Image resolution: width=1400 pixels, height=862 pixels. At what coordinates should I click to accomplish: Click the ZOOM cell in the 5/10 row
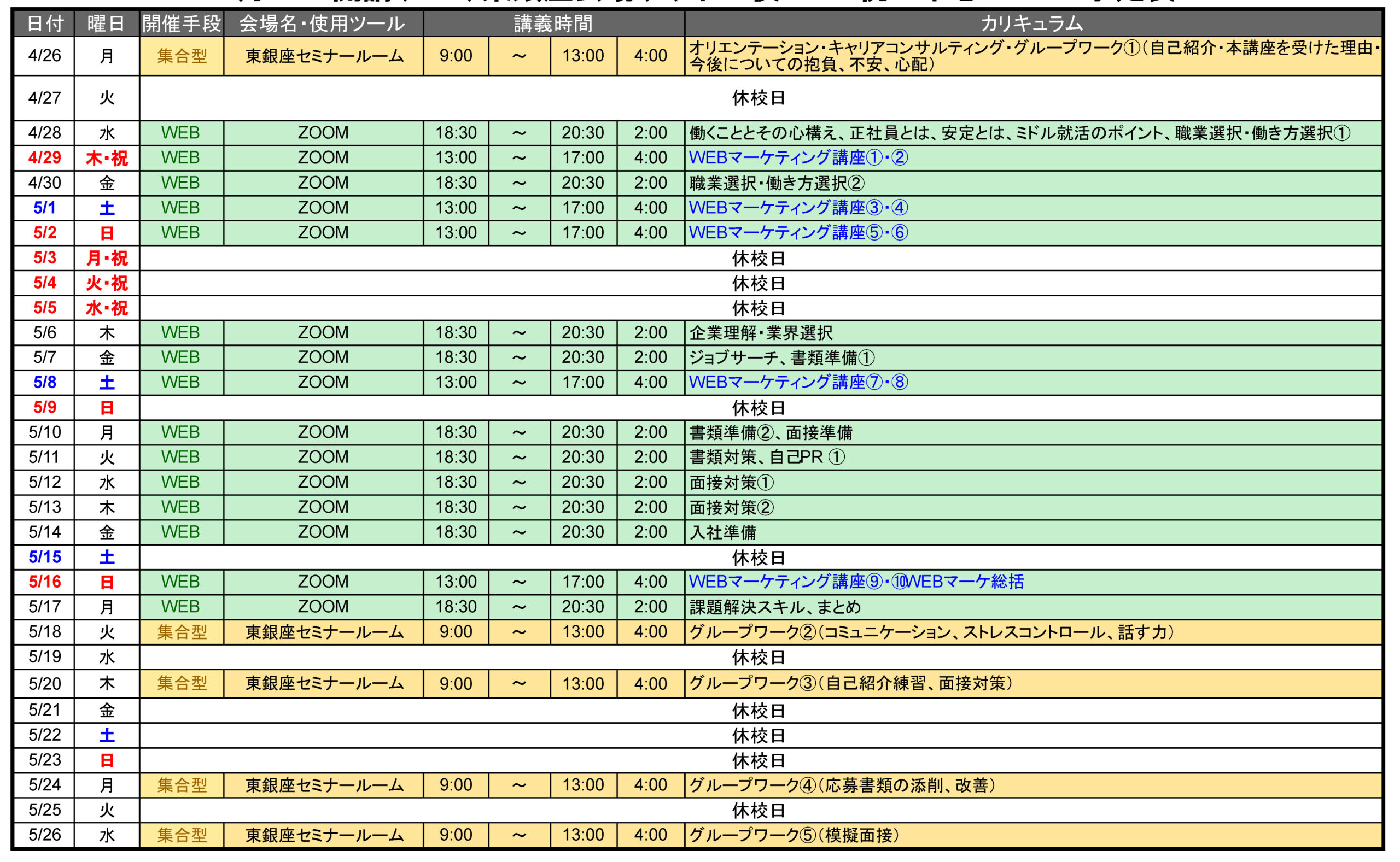point(323,433)
